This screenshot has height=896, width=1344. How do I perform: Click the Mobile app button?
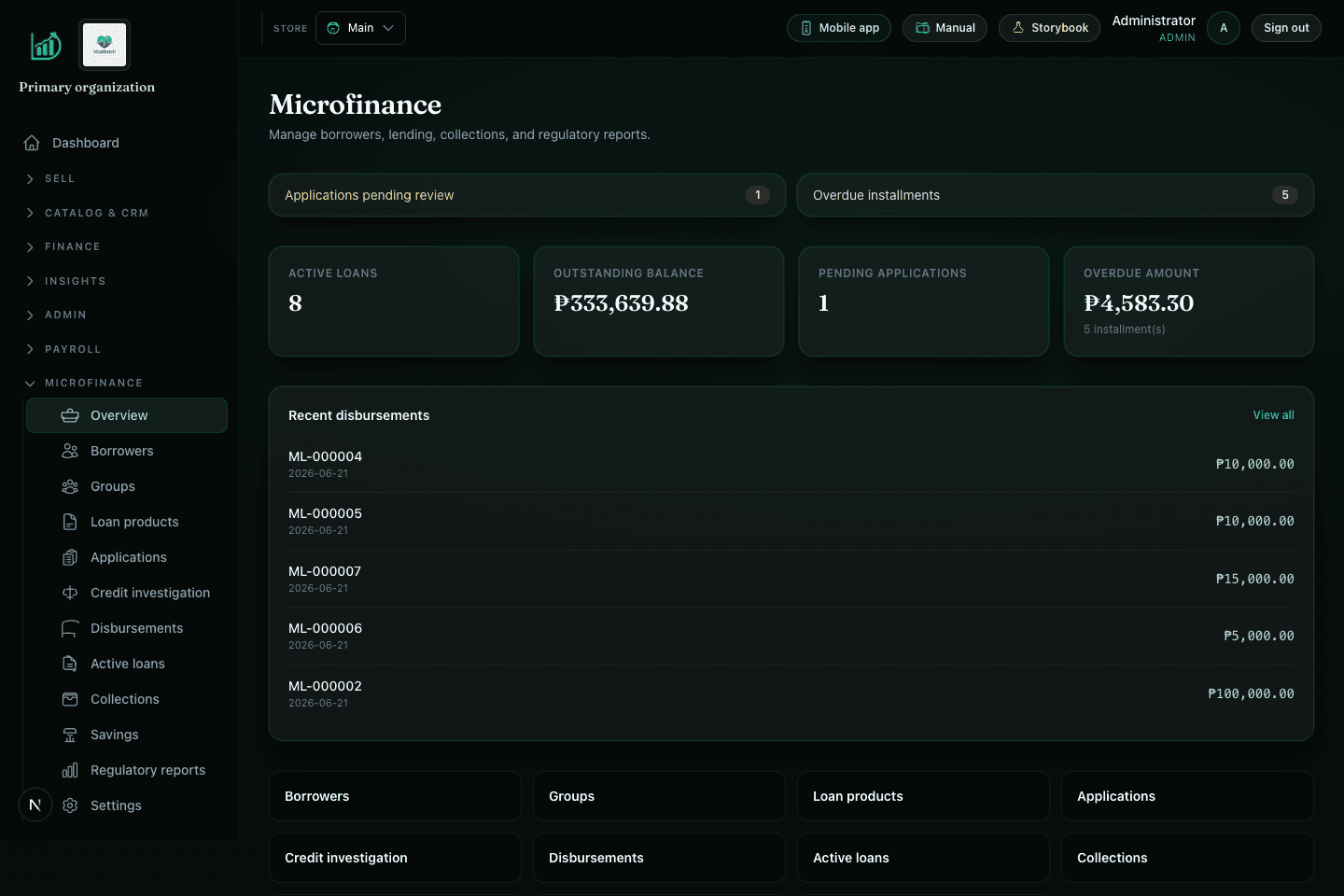tap(839, 28)
